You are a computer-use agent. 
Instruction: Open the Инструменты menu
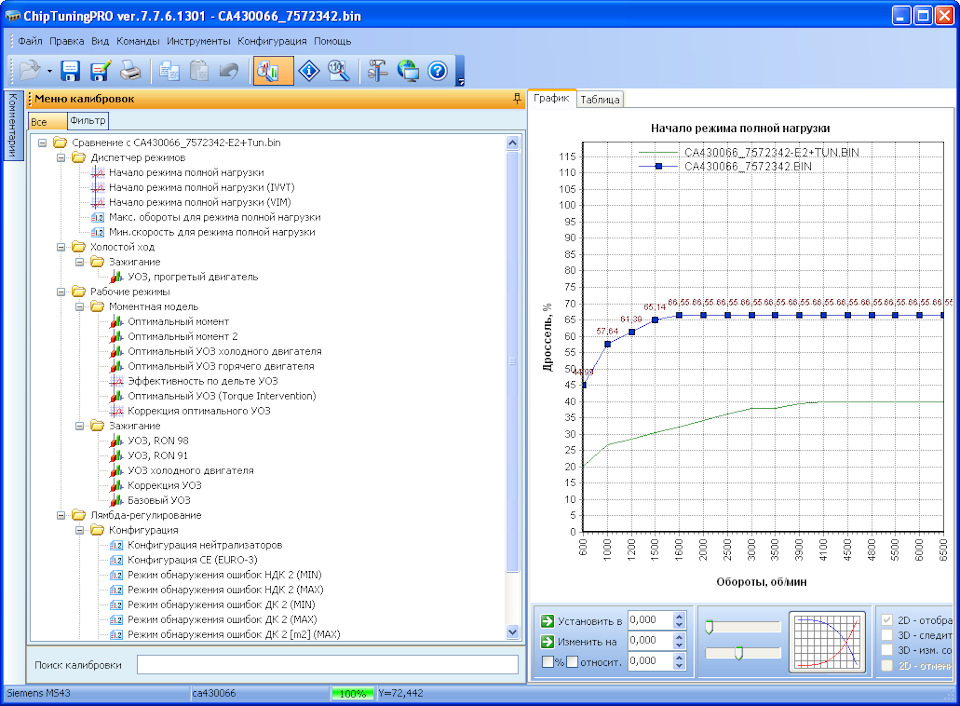[198, 41]
